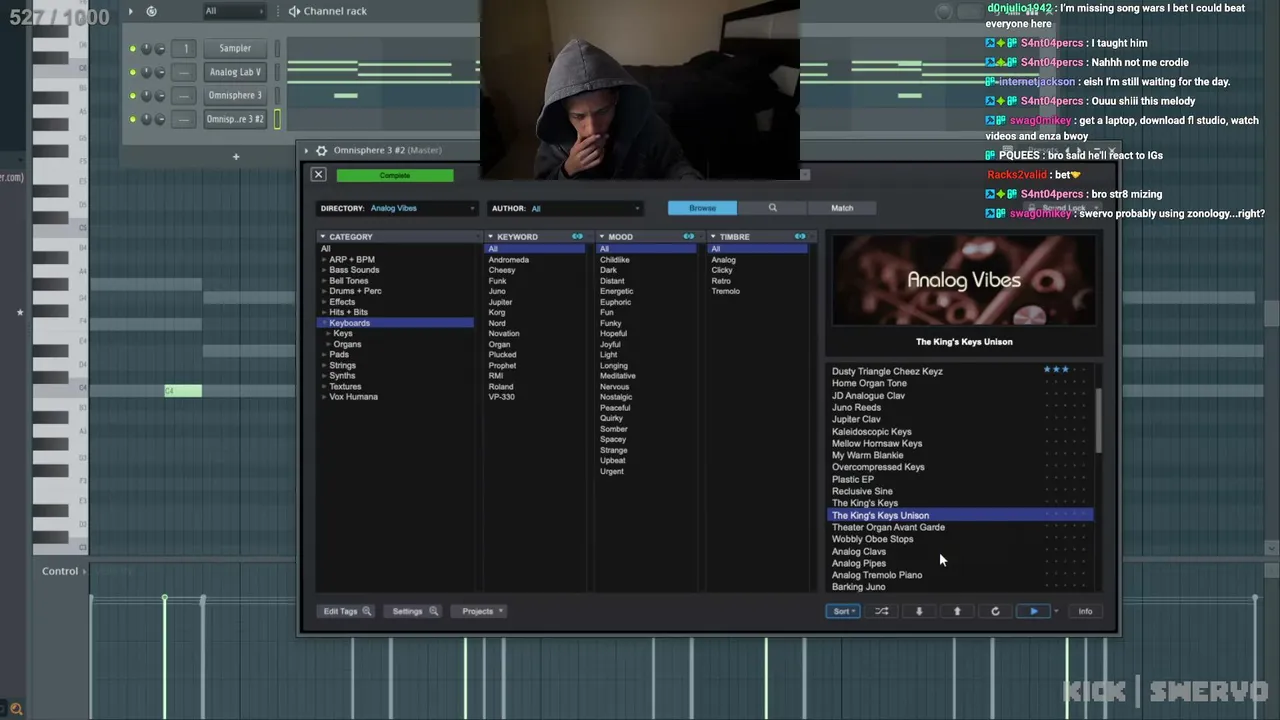Mute the Omnisphere 3 #2 channel

132,120
